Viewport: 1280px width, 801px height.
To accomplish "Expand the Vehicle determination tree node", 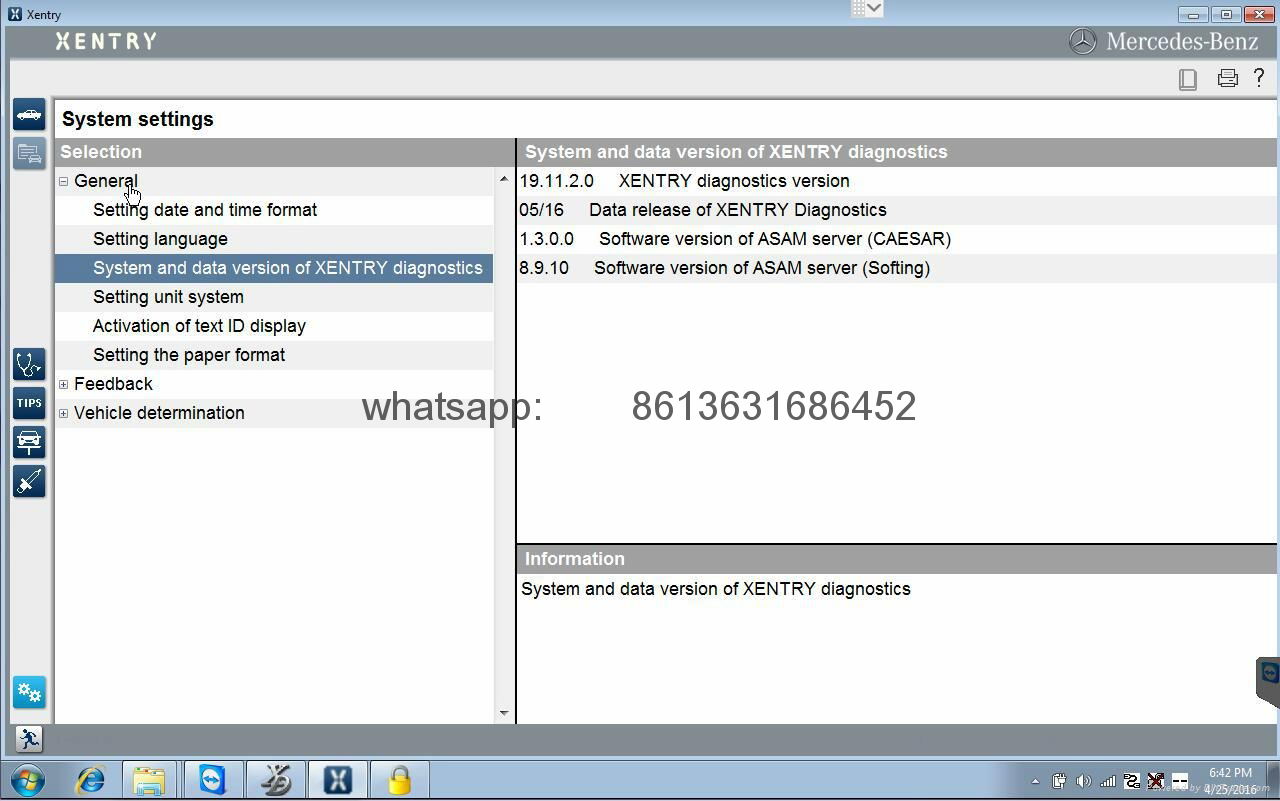I will tap(63, 413).
